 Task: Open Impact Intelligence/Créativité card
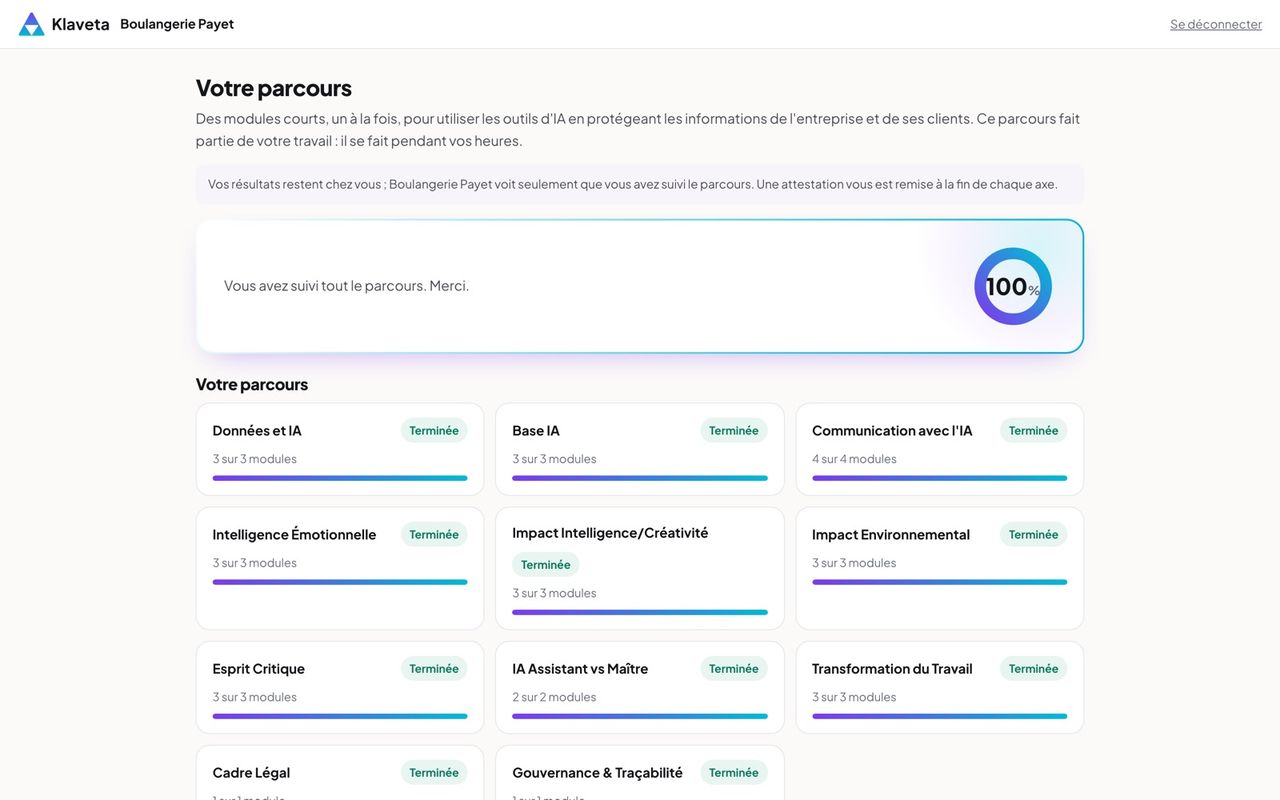640,568
